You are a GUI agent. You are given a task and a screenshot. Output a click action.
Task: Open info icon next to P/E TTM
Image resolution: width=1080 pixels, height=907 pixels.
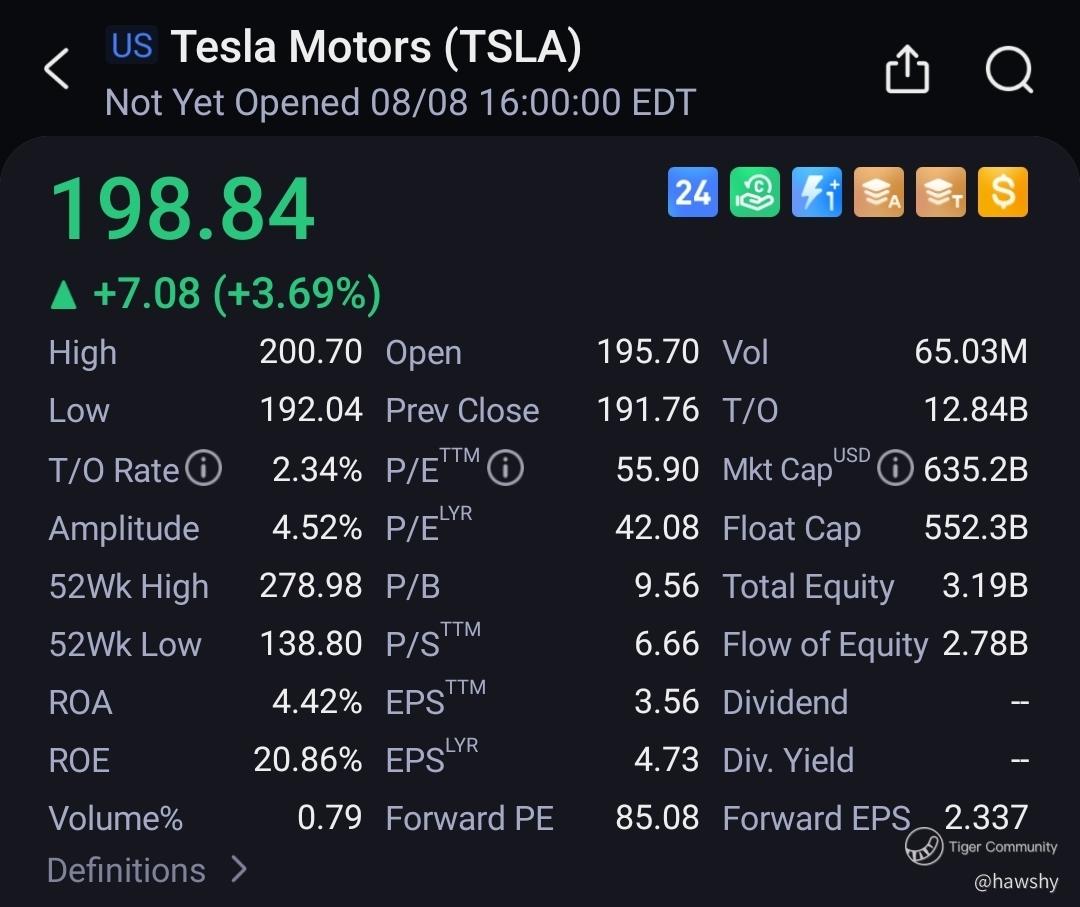pyautogui.click(x=505, y=468)
